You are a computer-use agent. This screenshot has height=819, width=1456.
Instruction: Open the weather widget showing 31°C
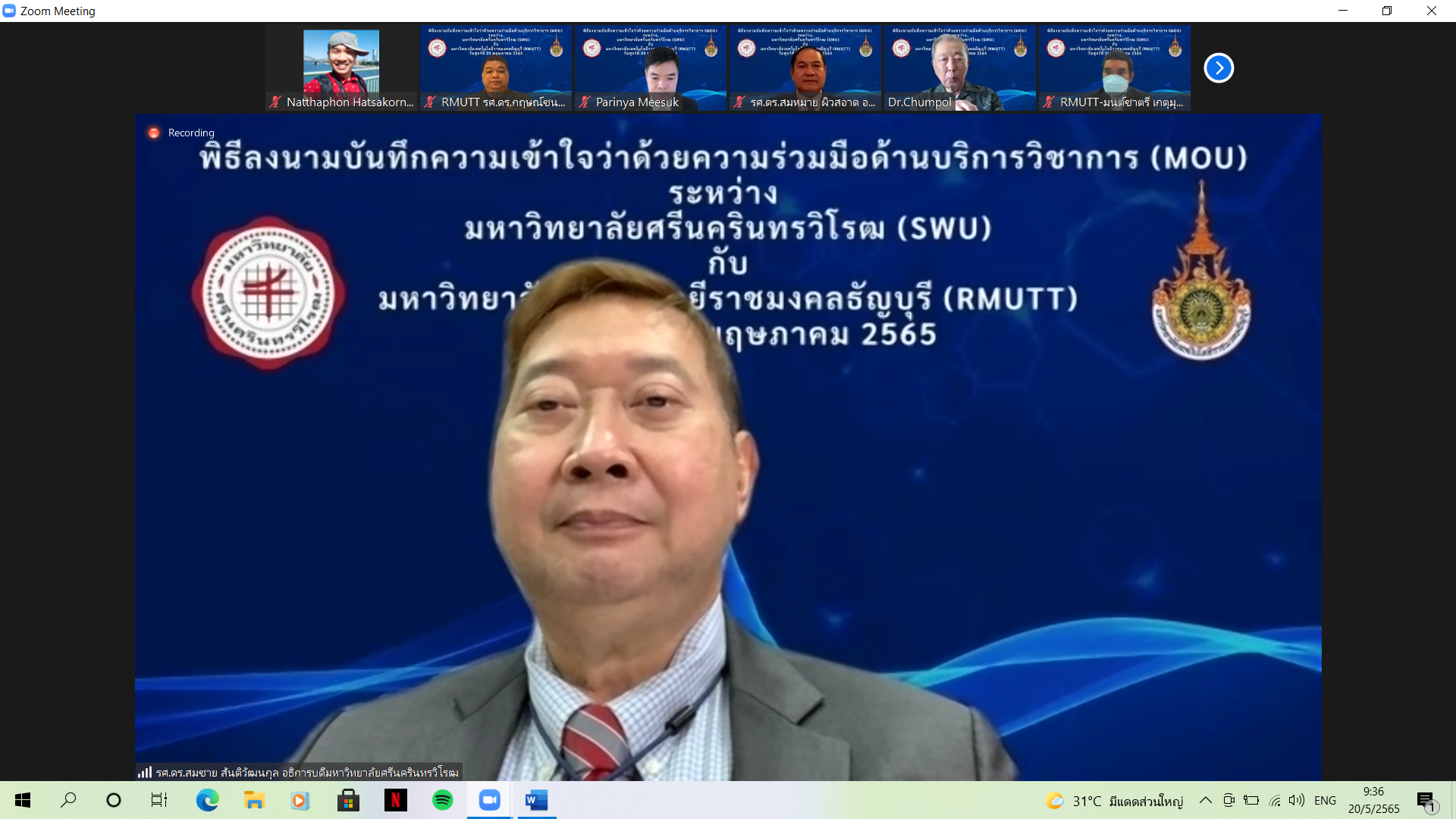coord(1114,801)
